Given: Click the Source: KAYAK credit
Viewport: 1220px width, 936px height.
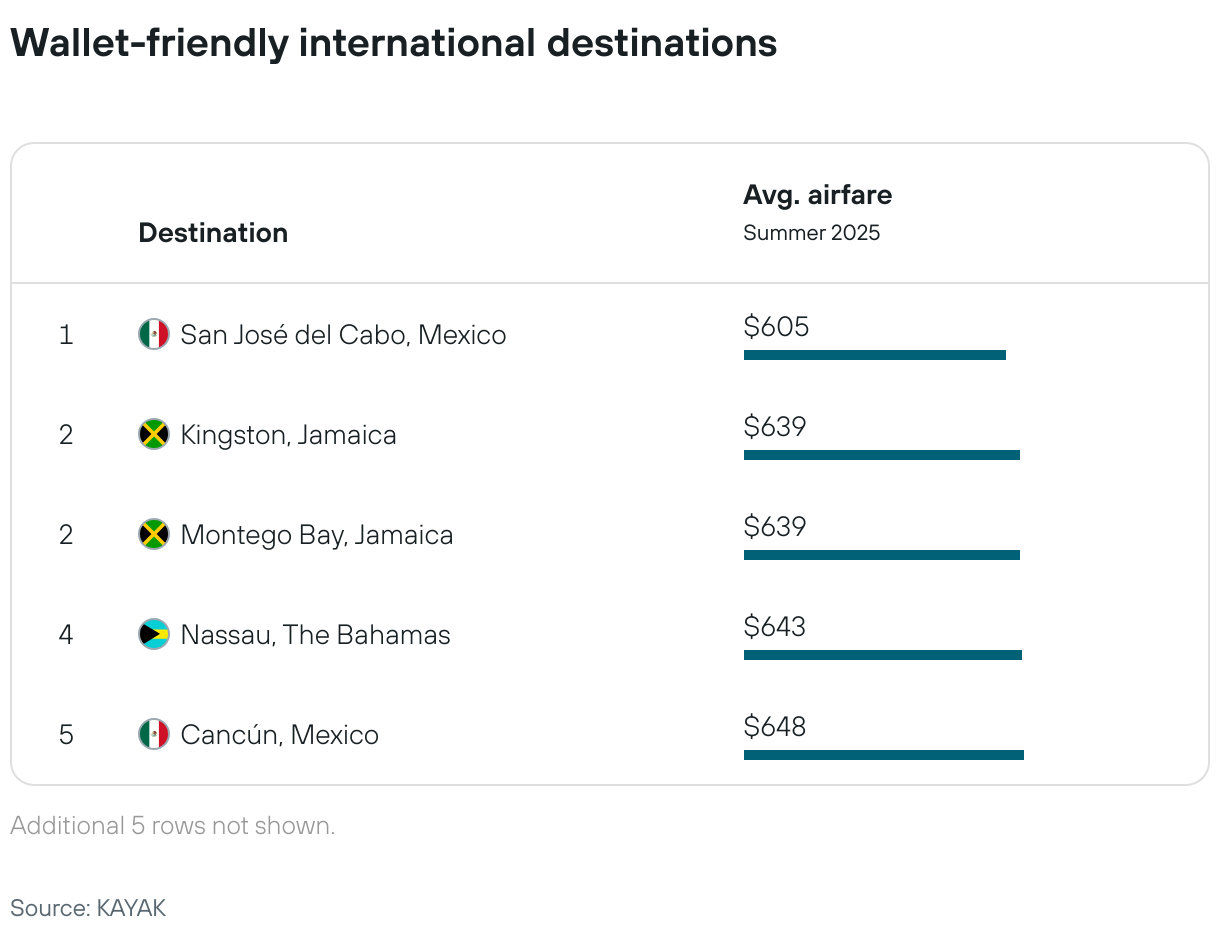Looking at the screenshot, I should (x=88, y=908).
